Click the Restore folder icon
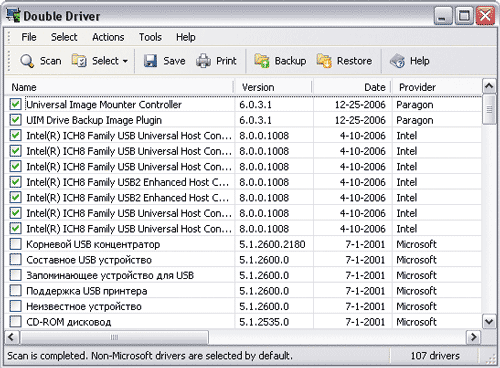Image resolution: width=500 pixels, height=368 pixels. pos(324,61)
